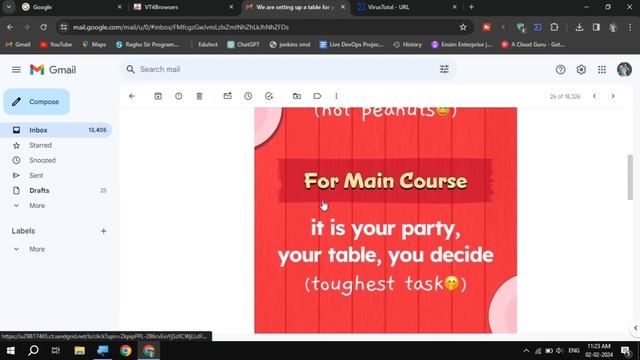
Task: Switch to the VirusTotal - URL tab
Action: click(x=406, y=7)
